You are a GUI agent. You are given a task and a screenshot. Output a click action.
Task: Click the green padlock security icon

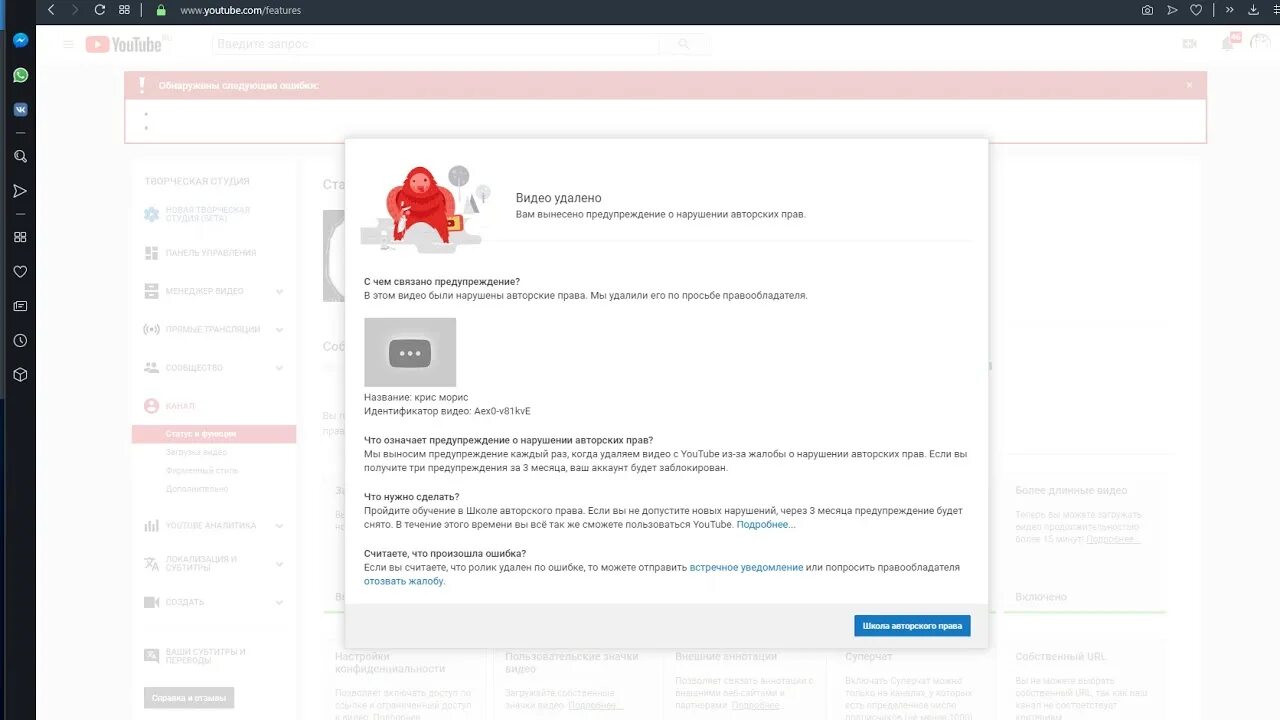click(x=161, y=10)
